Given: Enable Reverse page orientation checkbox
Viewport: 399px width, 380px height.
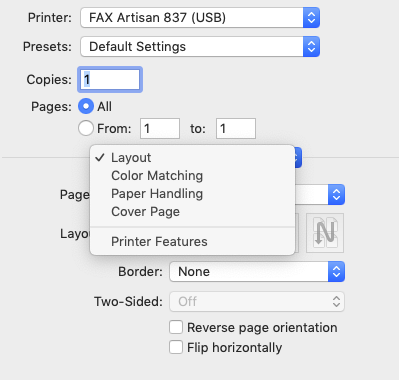Looking at the screenshot, I should [176, 327].
